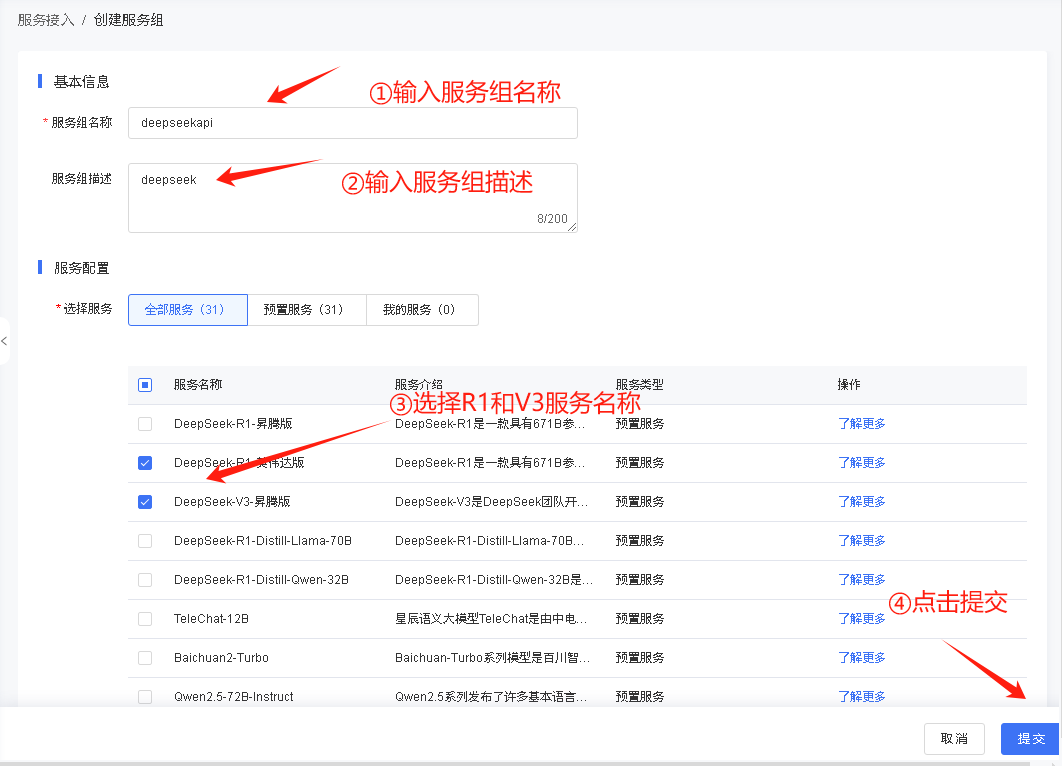Select the Qwen2.5-72B-Instruct service name
This screenshot has width=1062, height=766.
point(234,697)
